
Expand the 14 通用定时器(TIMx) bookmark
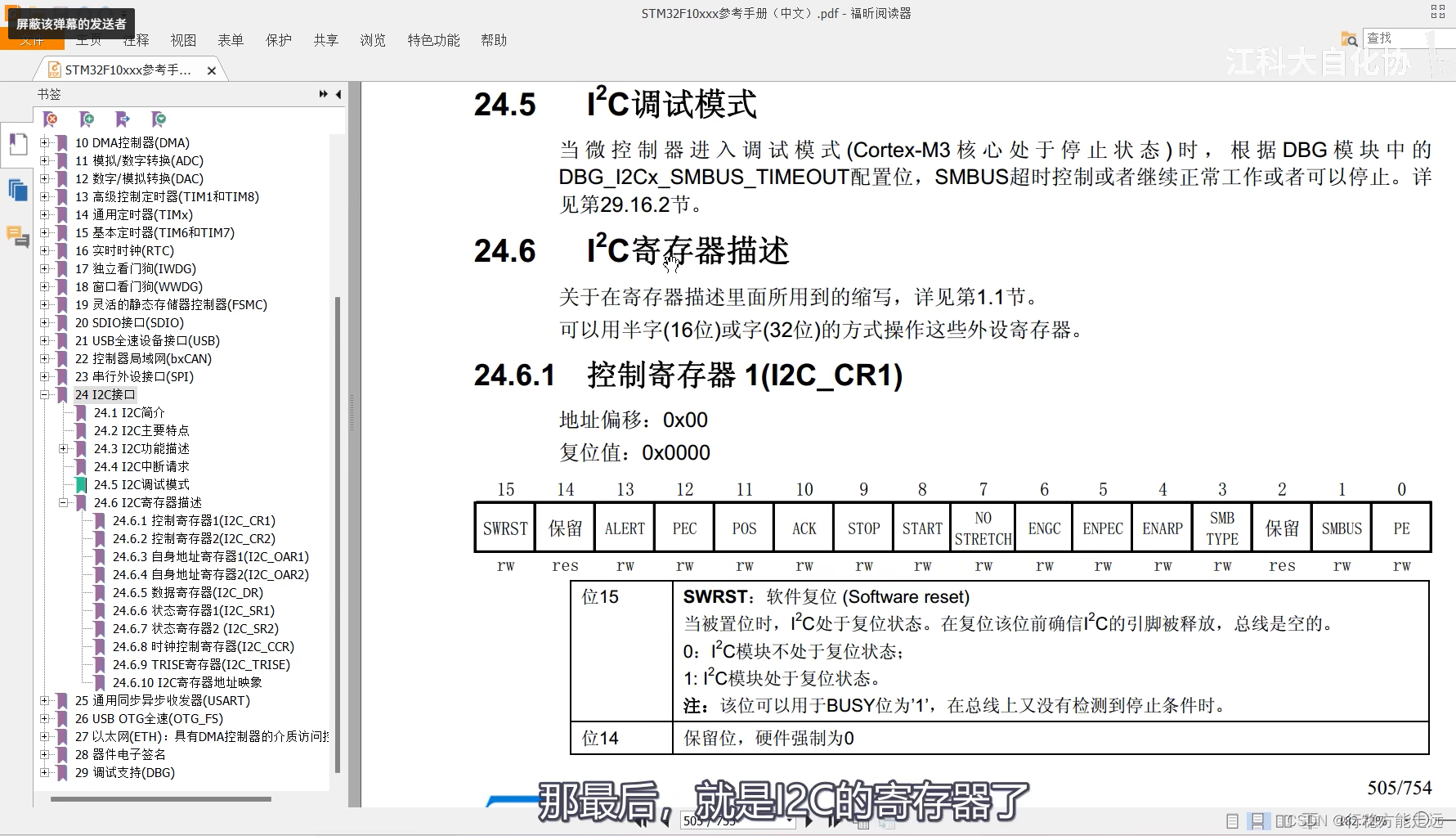pos(45,214)
